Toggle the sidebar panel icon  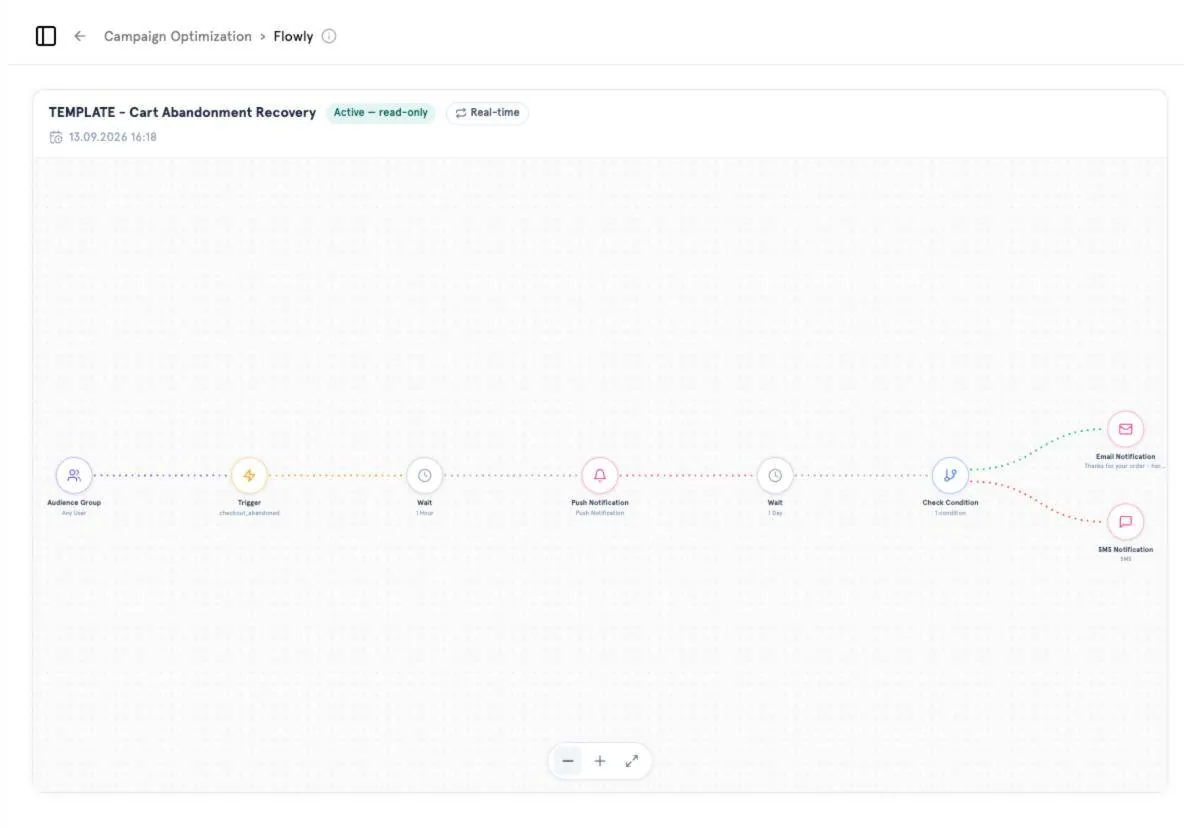(x=46, y=36)
